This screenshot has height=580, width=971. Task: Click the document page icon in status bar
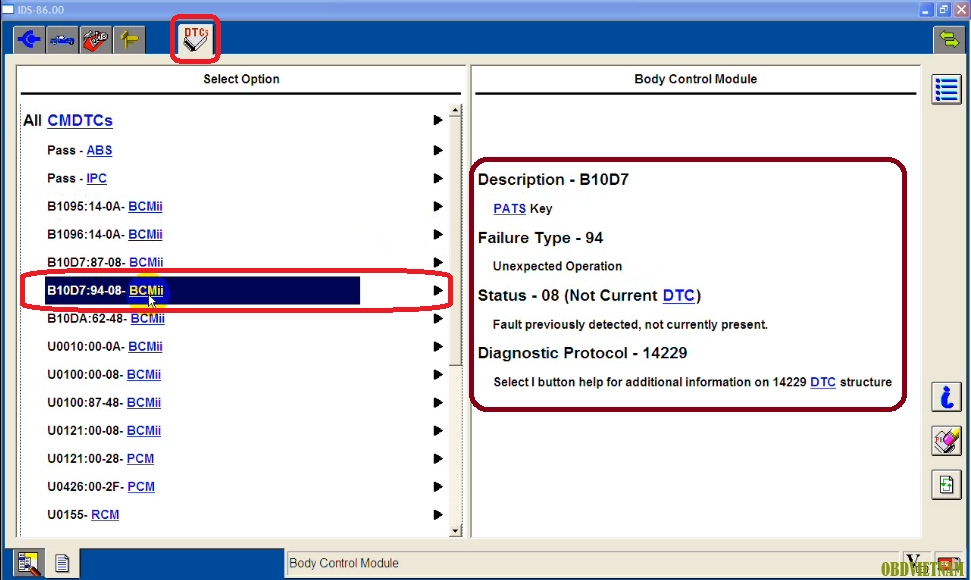point(62,563)
